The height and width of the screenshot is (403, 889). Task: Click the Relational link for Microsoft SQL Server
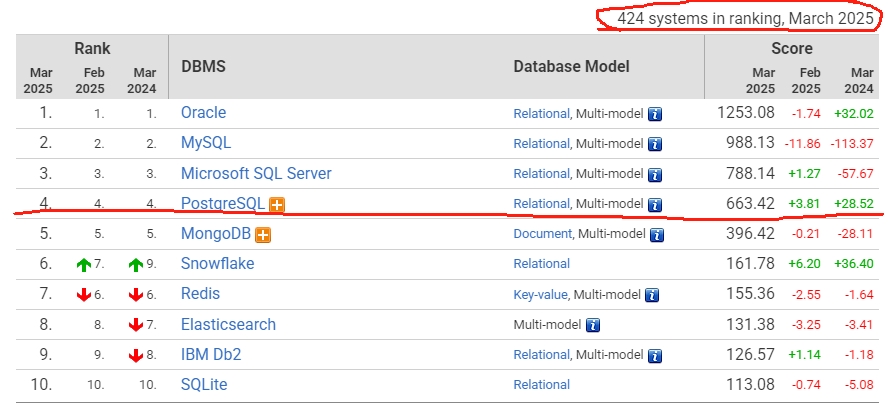coord(541,173)
